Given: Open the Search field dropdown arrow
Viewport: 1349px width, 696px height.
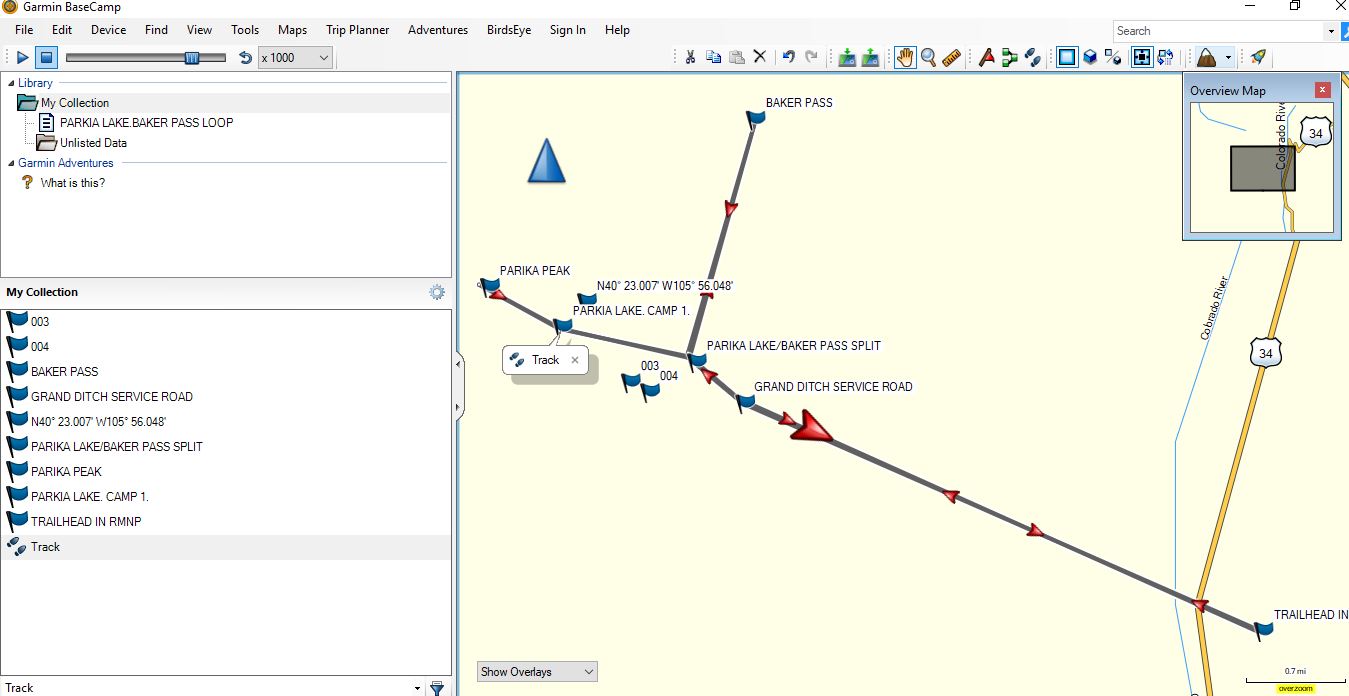Looking at the screenshot, I should pos(1331,31).
